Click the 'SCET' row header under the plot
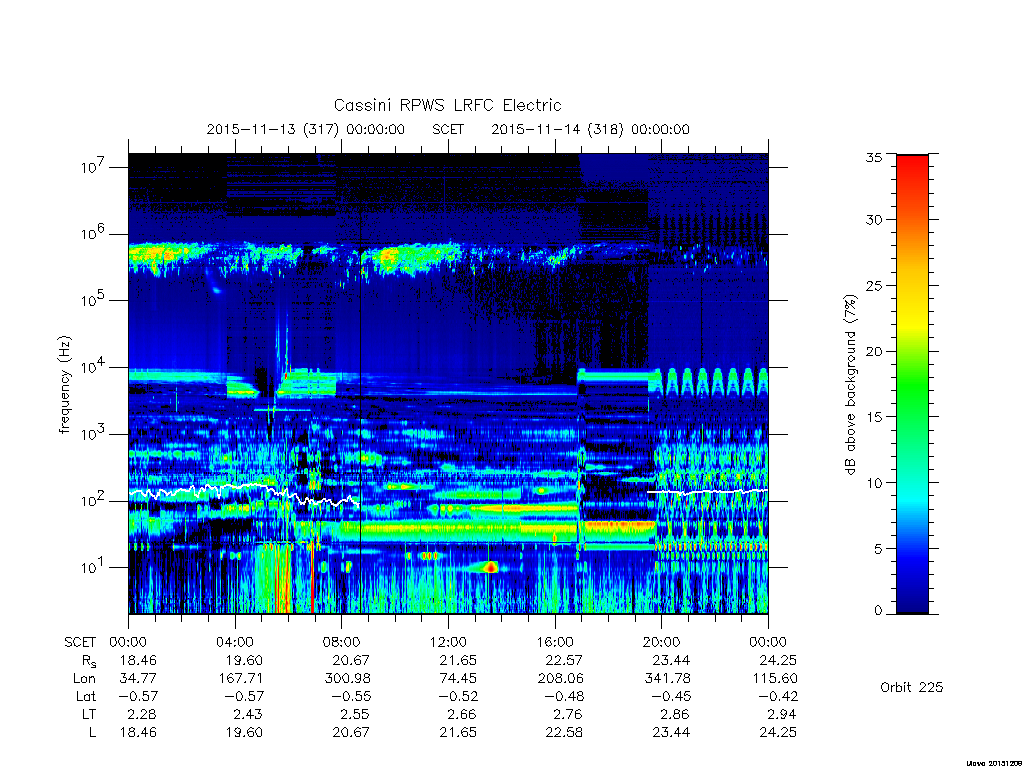Screen dimensions: 1024x768 [x=80, y=642]
